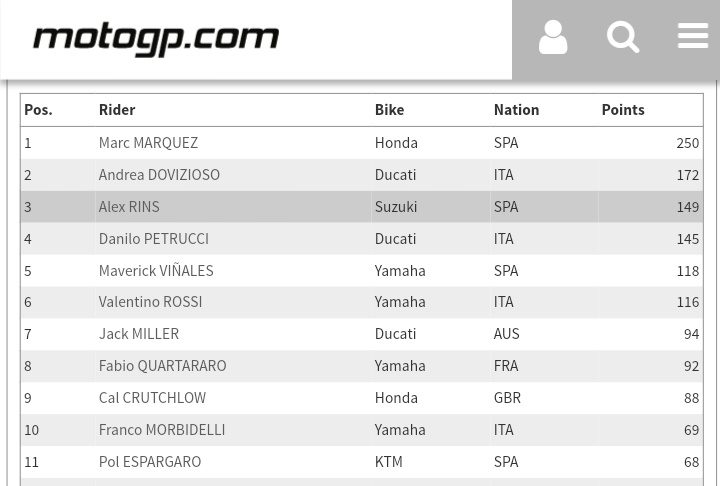
Task: Open the search magnifier icon
Action: pyautogui.click(x=623, y=39)
